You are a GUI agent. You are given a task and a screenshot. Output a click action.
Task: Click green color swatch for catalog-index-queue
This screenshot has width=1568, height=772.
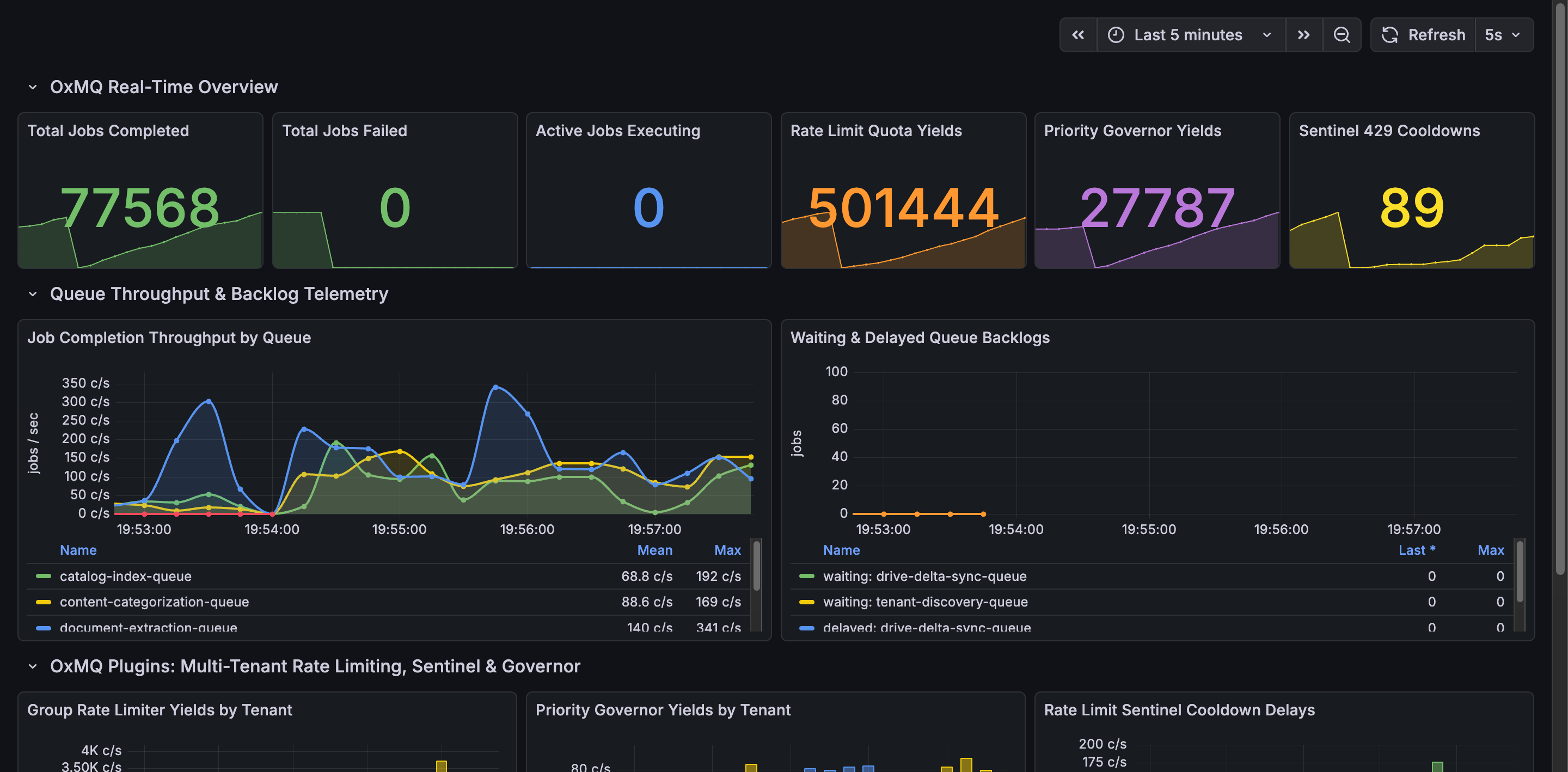pos(43,577)
